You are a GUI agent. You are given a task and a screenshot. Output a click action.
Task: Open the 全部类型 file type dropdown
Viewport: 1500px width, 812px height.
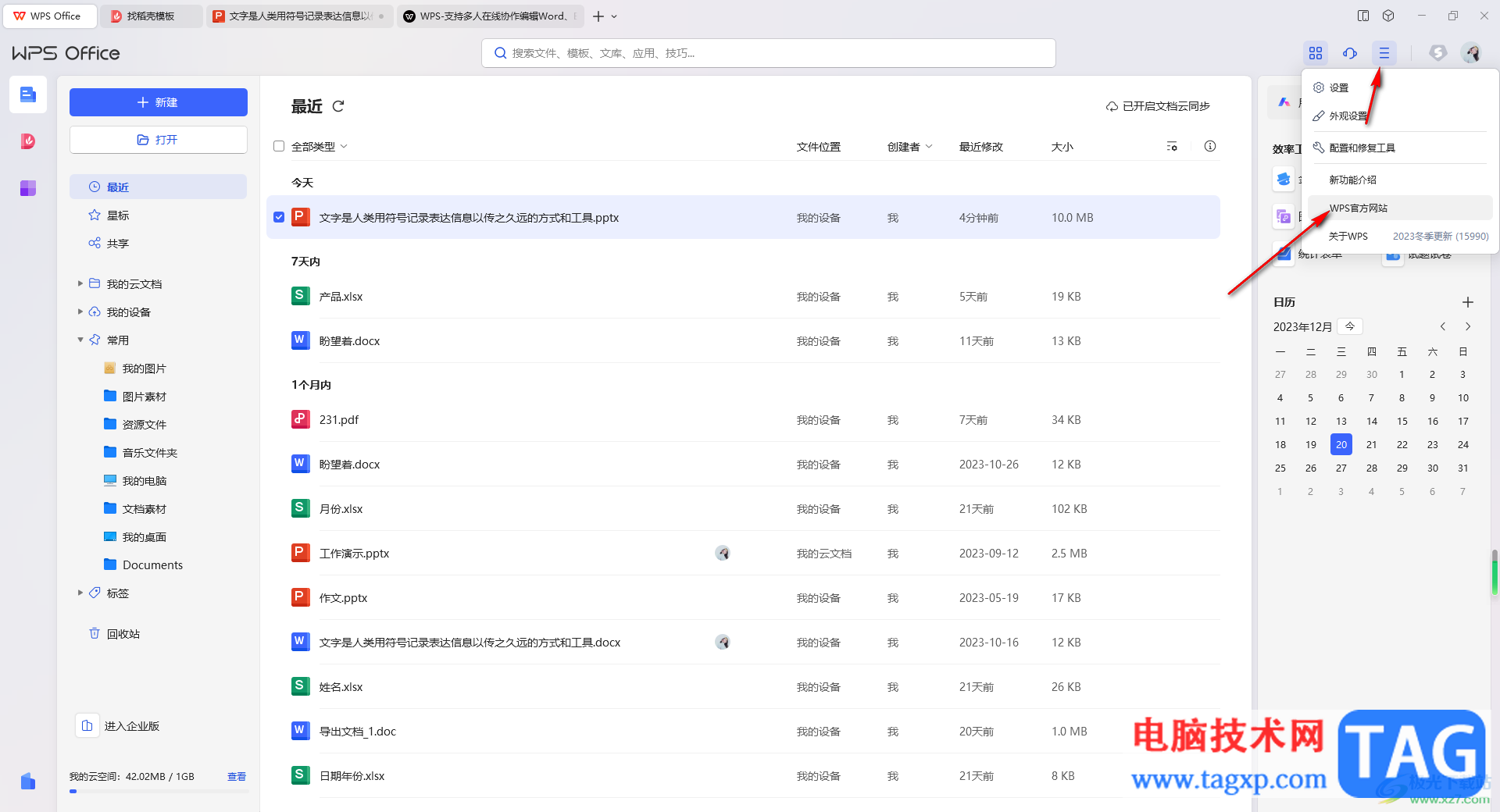coord(320,146)
